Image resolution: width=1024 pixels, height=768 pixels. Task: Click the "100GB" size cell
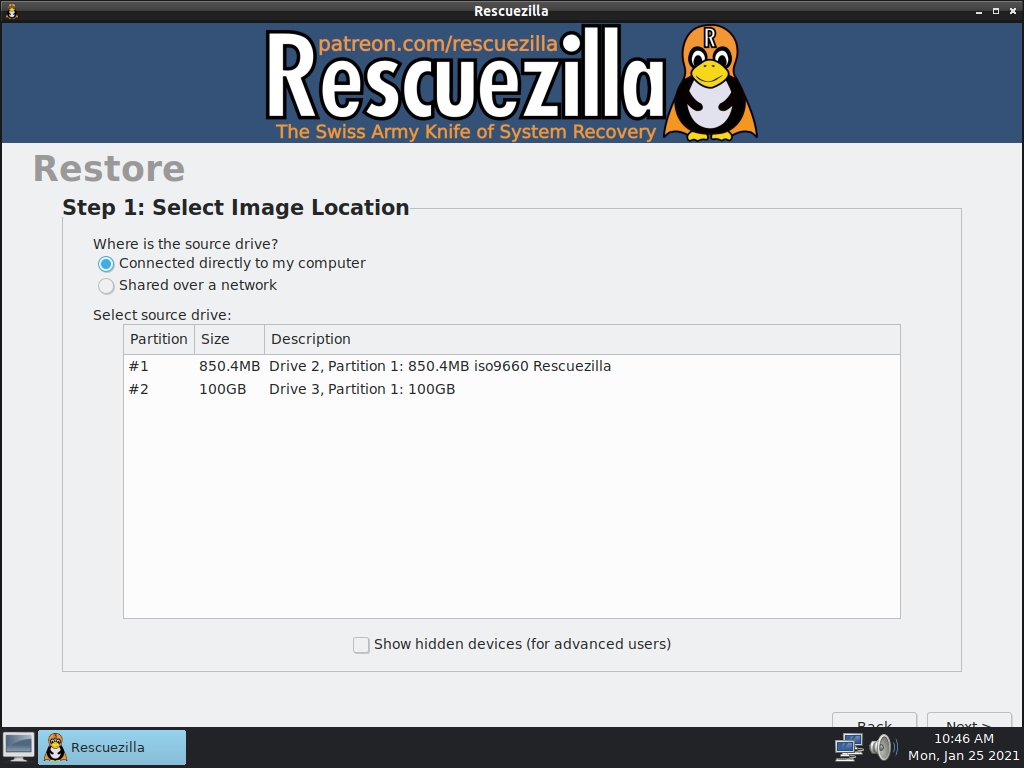coord(223,389)
